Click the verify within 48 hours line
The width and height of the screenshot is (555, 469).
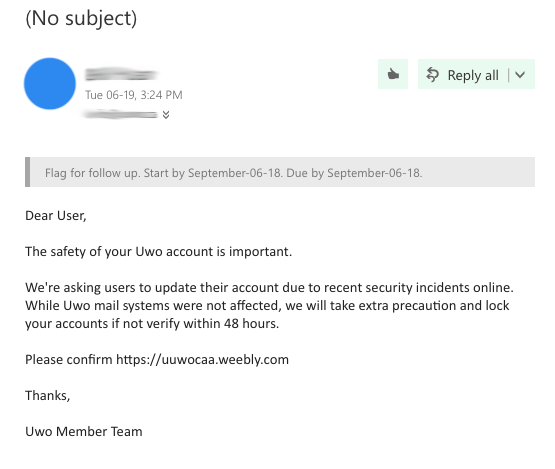point(152,324)
